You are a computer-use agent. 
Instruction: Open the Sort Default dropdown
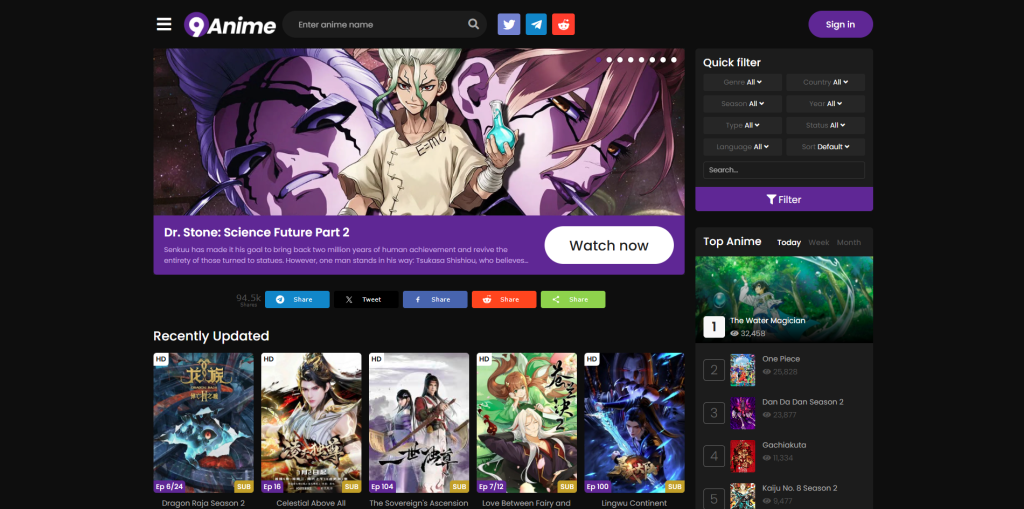(x=825, y=147)
